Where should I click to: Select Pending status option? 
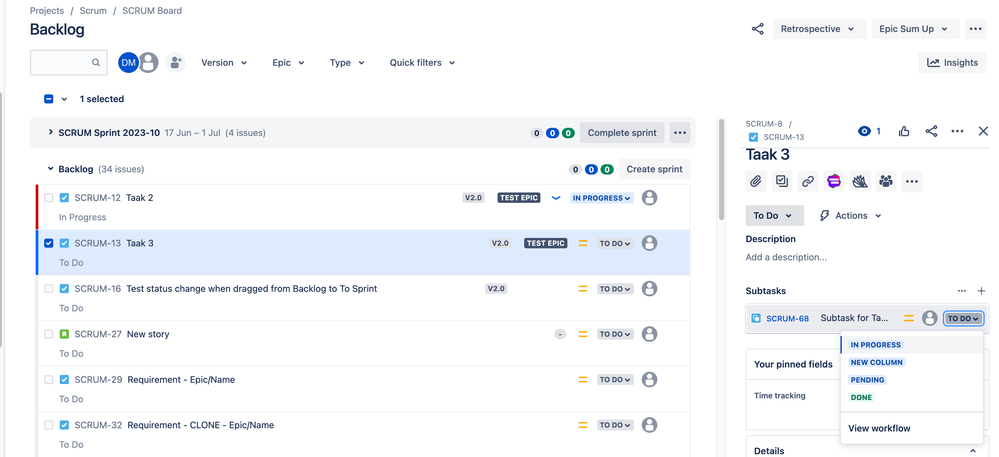click(x=868, y=380)
